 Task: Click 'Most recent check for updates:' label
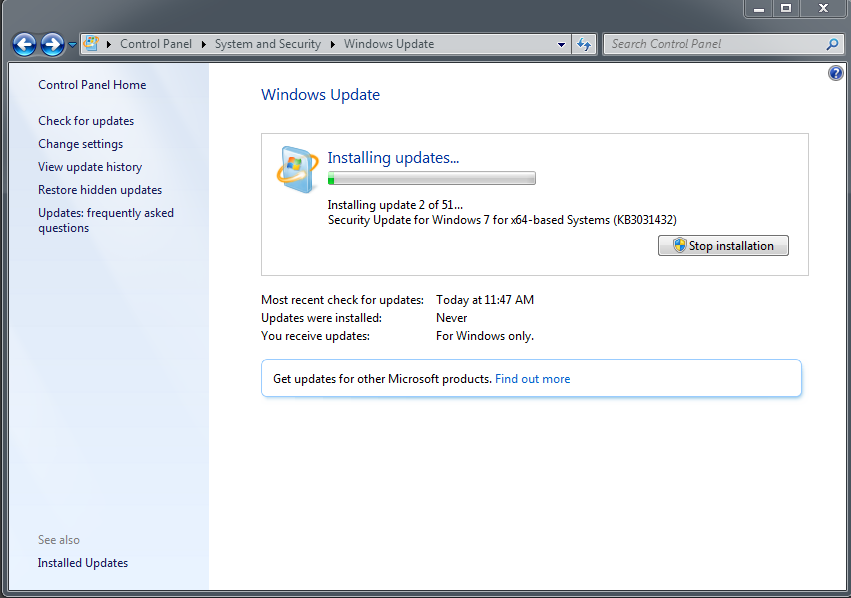[342, 300]
